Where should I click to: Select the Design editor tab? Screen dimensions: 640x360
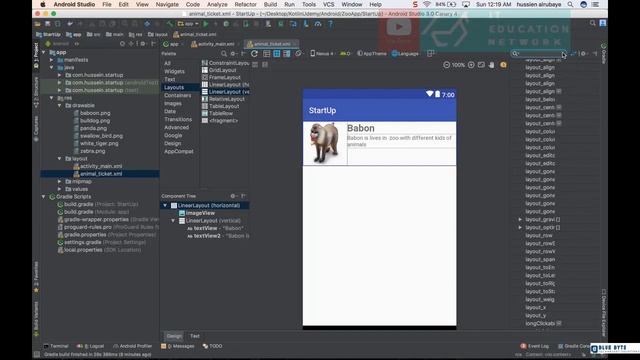point(174,336)
